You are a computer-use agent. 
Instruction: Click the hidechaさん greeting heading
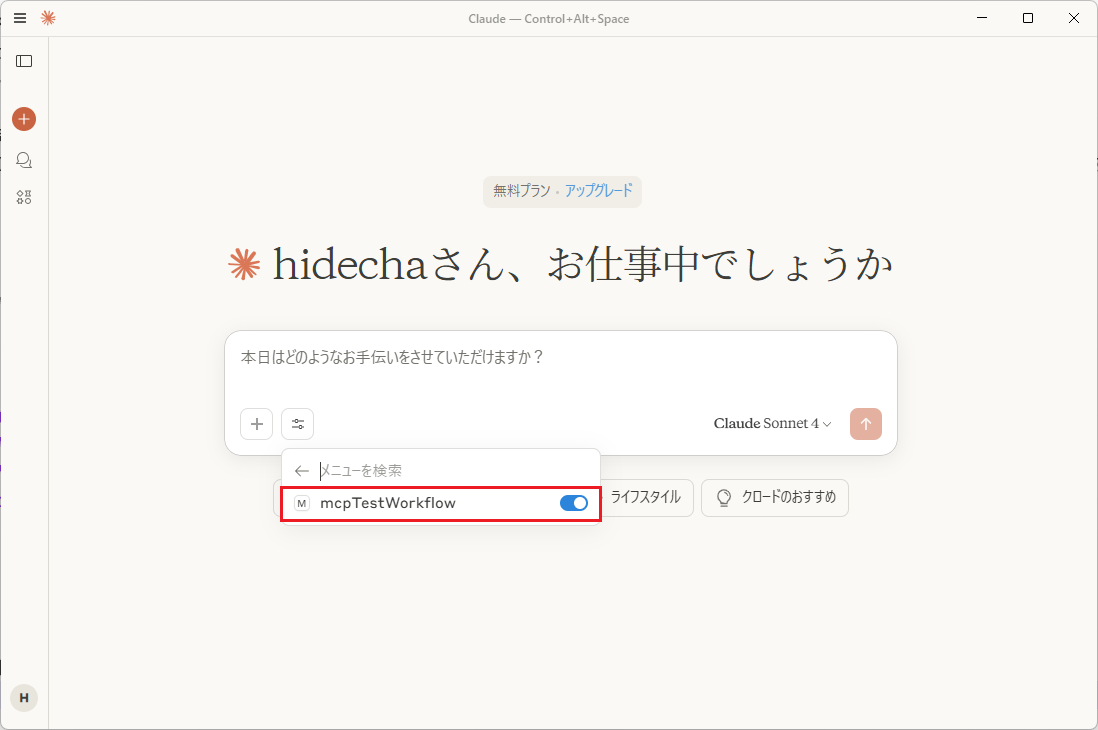583,265
